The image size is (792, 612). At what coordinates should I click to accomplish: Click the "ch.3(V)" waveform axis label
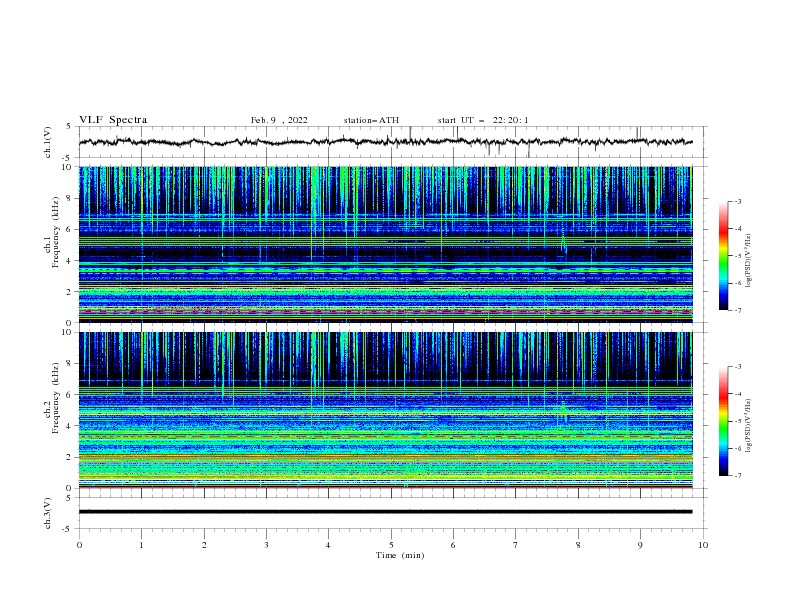pyautogui.click(x=48, y=513)
